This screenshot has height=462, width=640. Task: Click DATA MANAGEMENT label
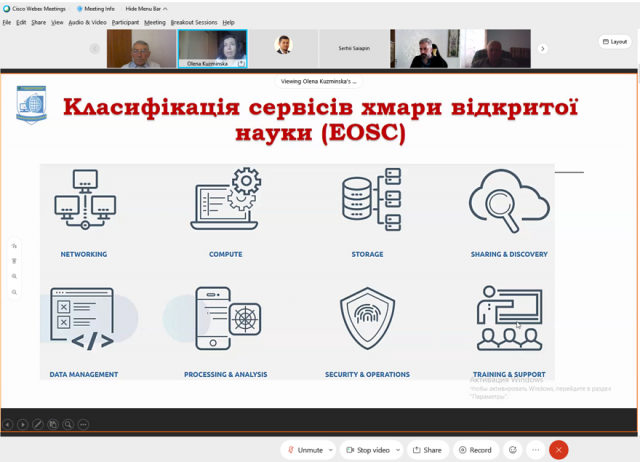[84, 374]
